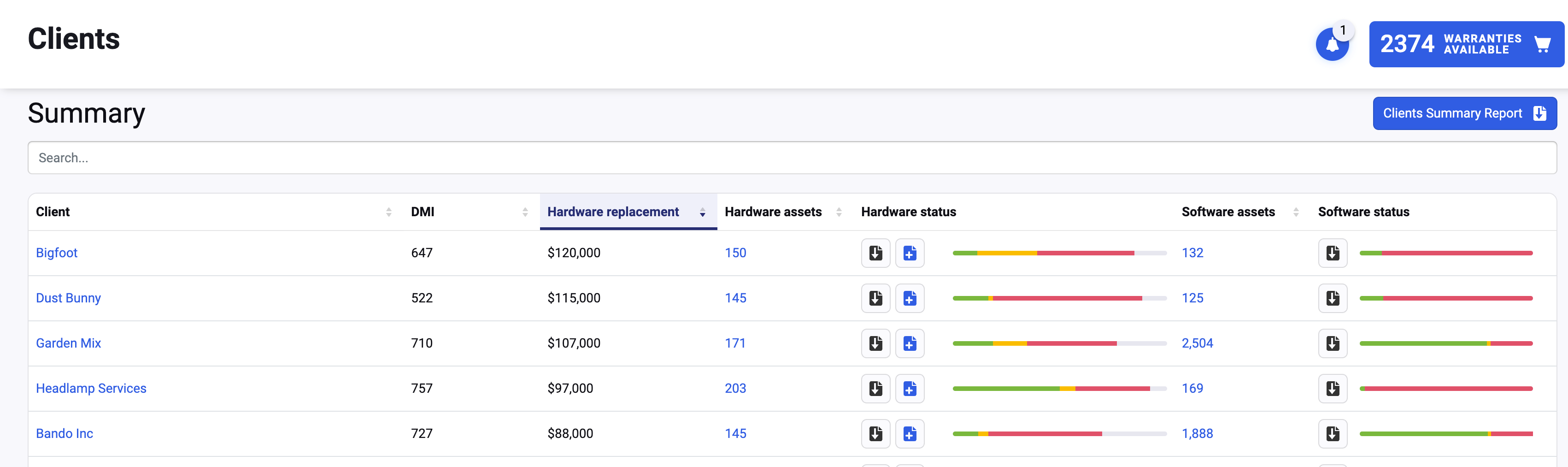1568x467 pixels.
Task: Sort table by Client column
Action: pyautogui.click(x=388, y=212)
